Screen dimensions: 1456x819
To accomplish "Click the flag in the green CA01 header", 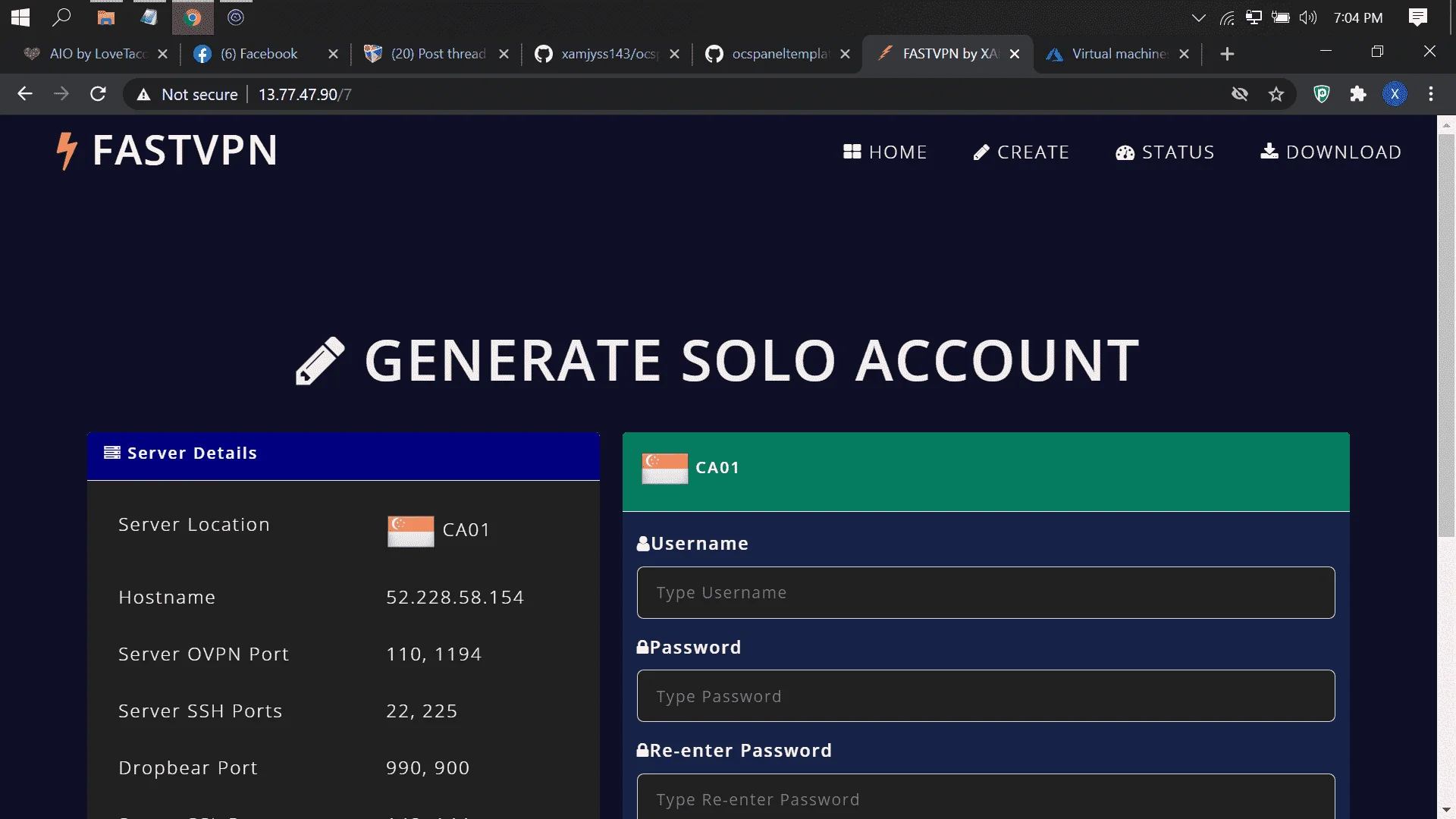I will (x=665, y=468).
